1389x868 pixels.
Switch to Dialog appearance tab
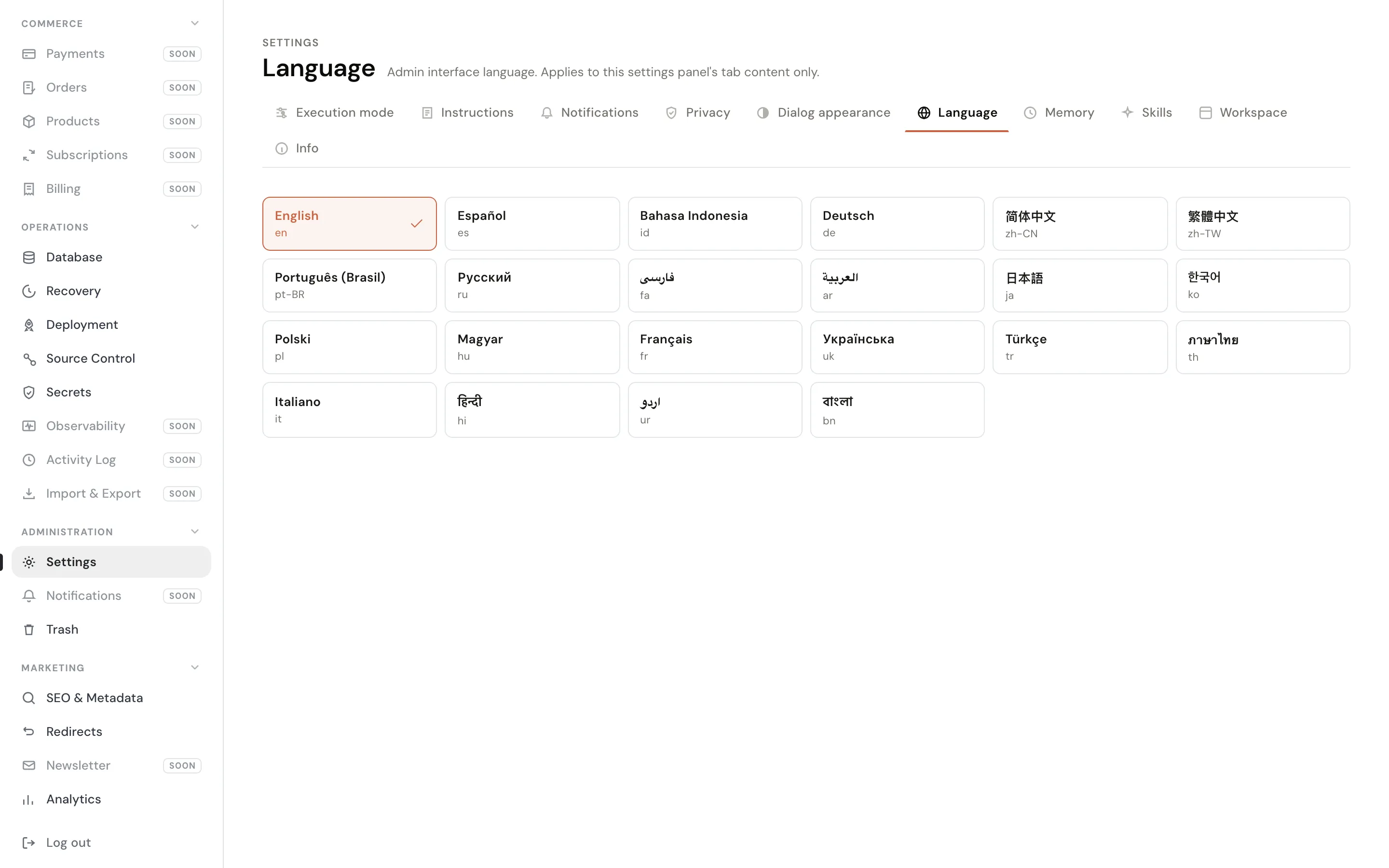click(x=823, y=113)
